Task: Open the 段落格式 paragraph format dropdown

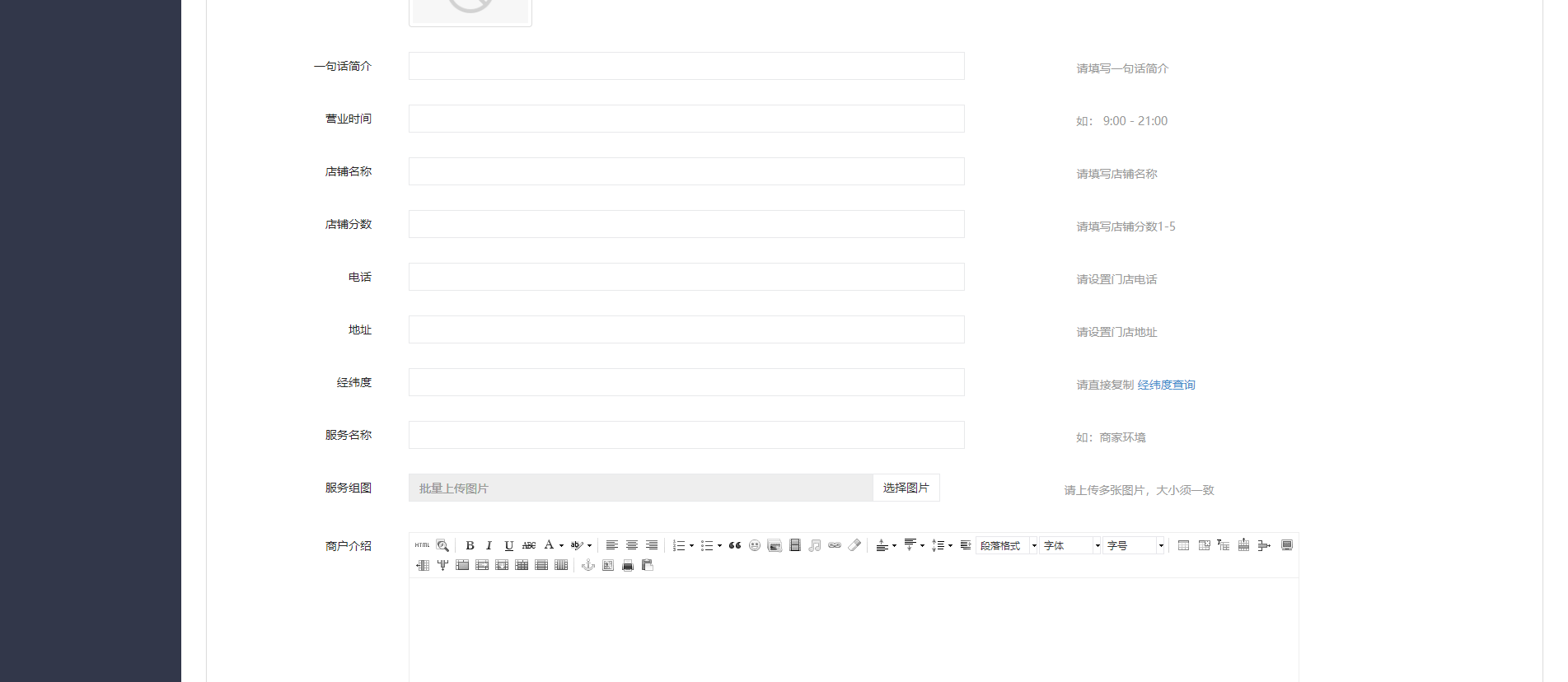Action: tap(1006, 545)
